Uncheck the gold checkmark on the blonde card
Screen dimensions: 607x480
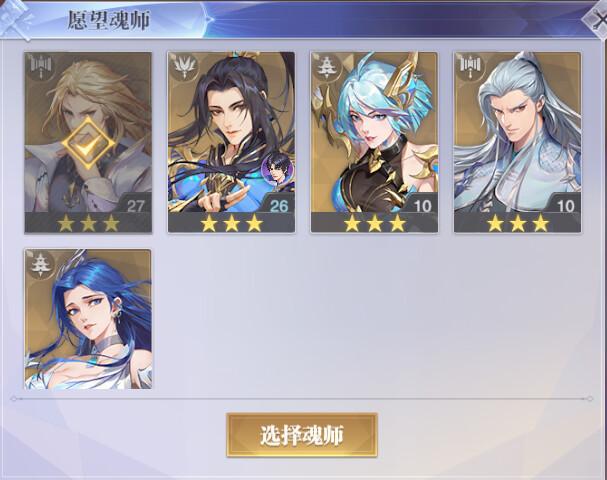point(88,144)
